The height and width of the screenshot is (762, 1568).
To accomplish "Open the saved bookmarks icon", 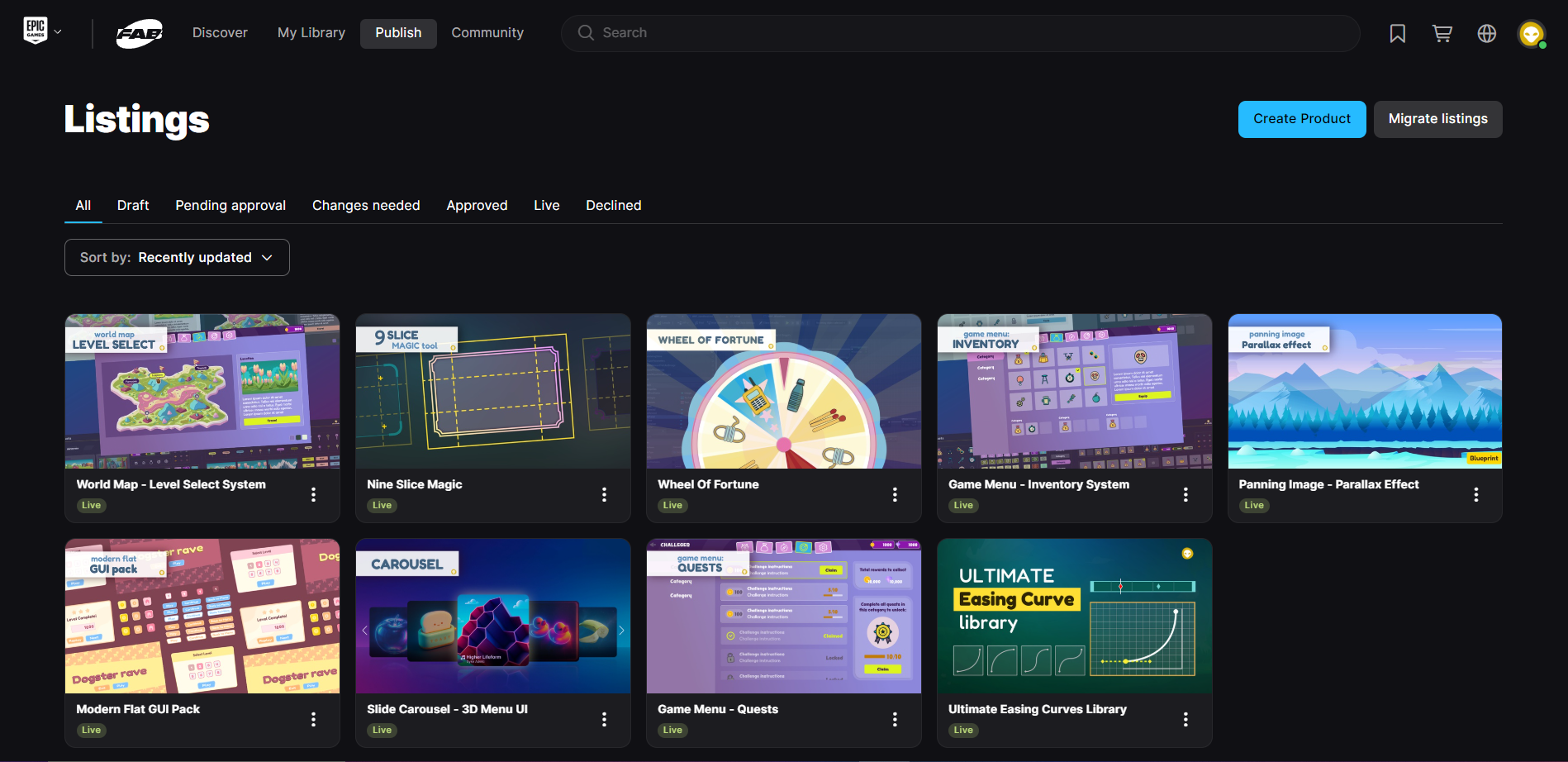I will tap(1397, 33).
